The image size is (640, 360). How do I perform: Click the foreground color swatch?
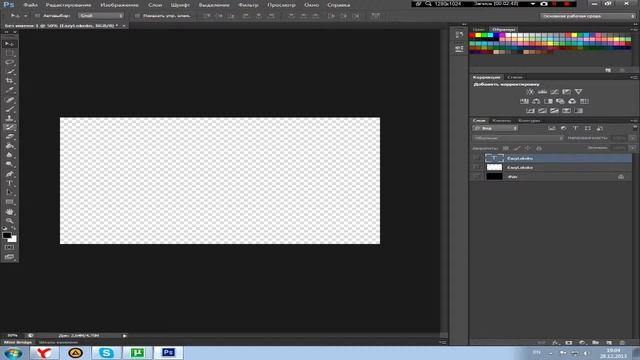tap(7, 235)
